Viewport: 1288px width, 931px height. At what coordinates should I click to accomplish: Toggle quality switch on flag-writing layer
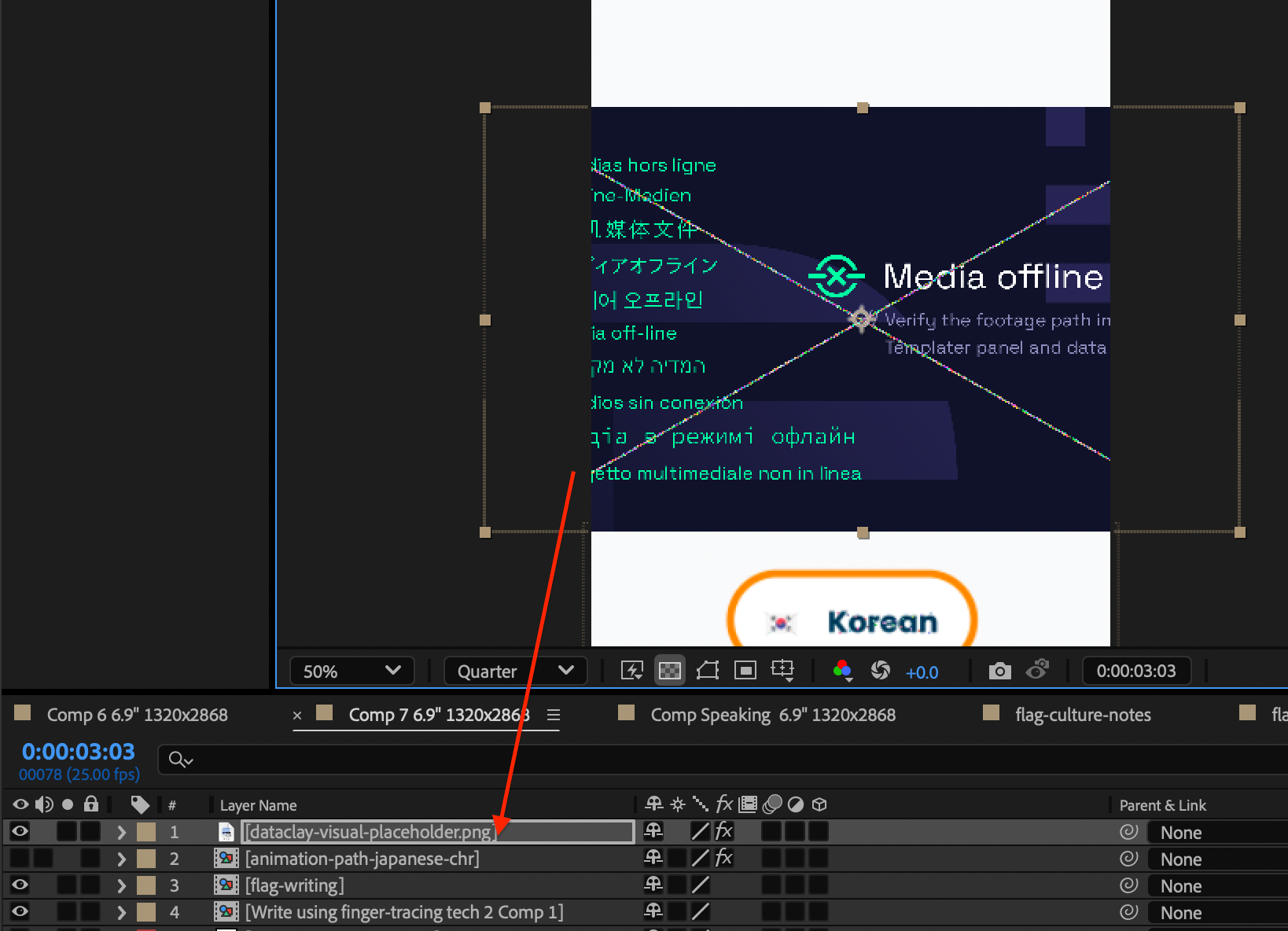pyautogui.click(x=700, y=885)
